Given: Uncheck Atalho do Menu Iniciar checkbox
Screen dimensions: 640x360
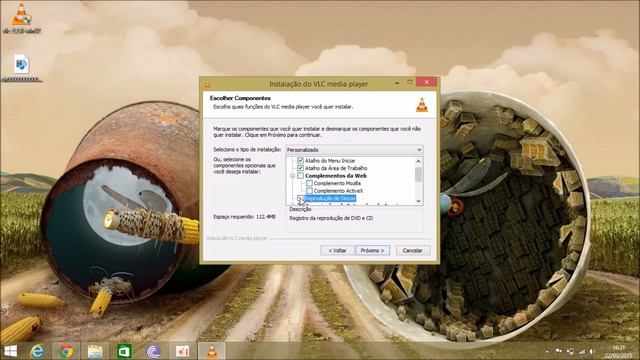Looking at the screenshot, I should coord(300,160).
